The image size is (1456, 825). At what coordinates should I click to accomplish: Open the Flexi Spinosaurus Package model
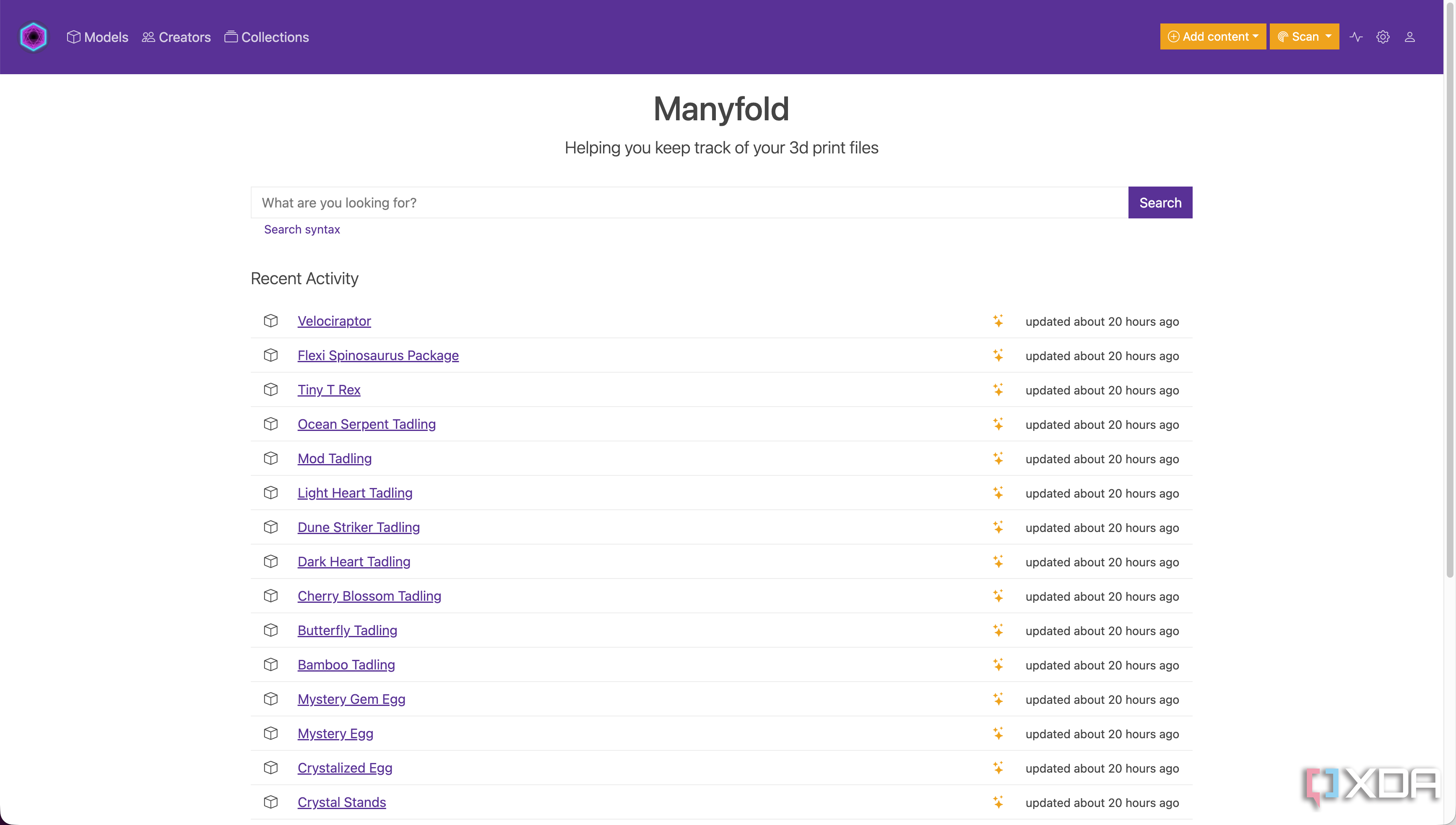(x=378, y=355)
